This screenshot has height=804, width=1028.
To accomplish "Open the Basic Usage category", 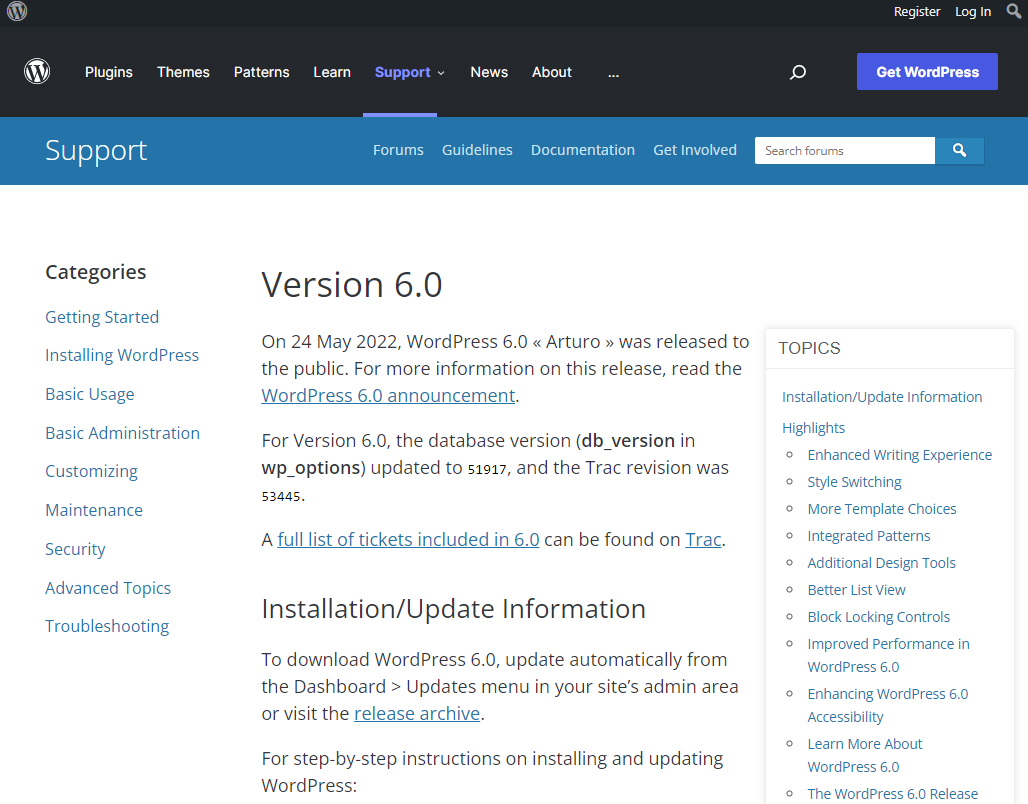I will coord(90,394).
